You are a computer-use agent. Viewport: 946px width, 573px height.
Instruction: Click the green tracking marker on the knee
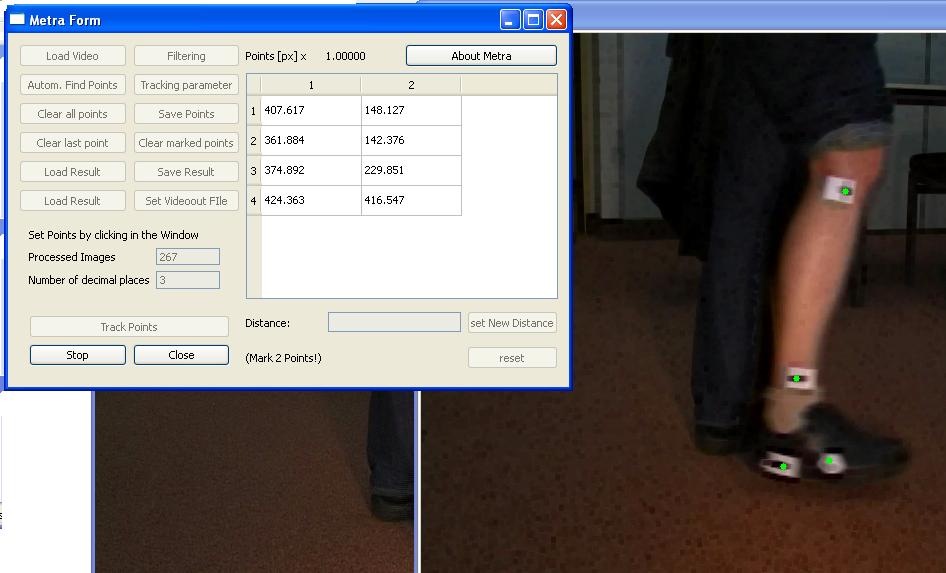tap(845, 190)
